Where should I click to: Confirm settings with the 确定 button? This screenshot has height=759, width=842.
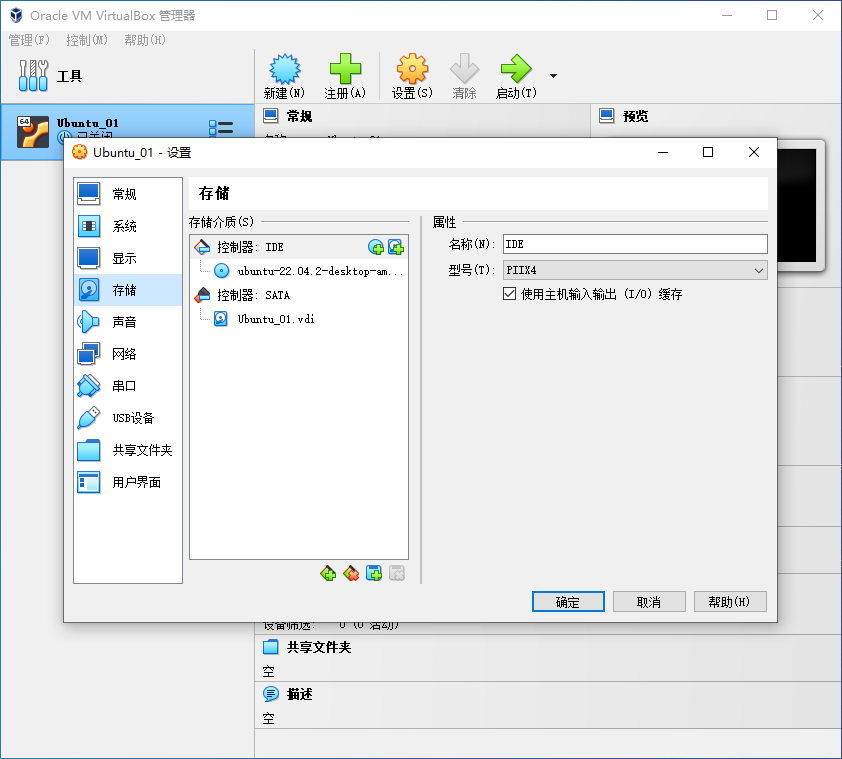tap(568, 602)
